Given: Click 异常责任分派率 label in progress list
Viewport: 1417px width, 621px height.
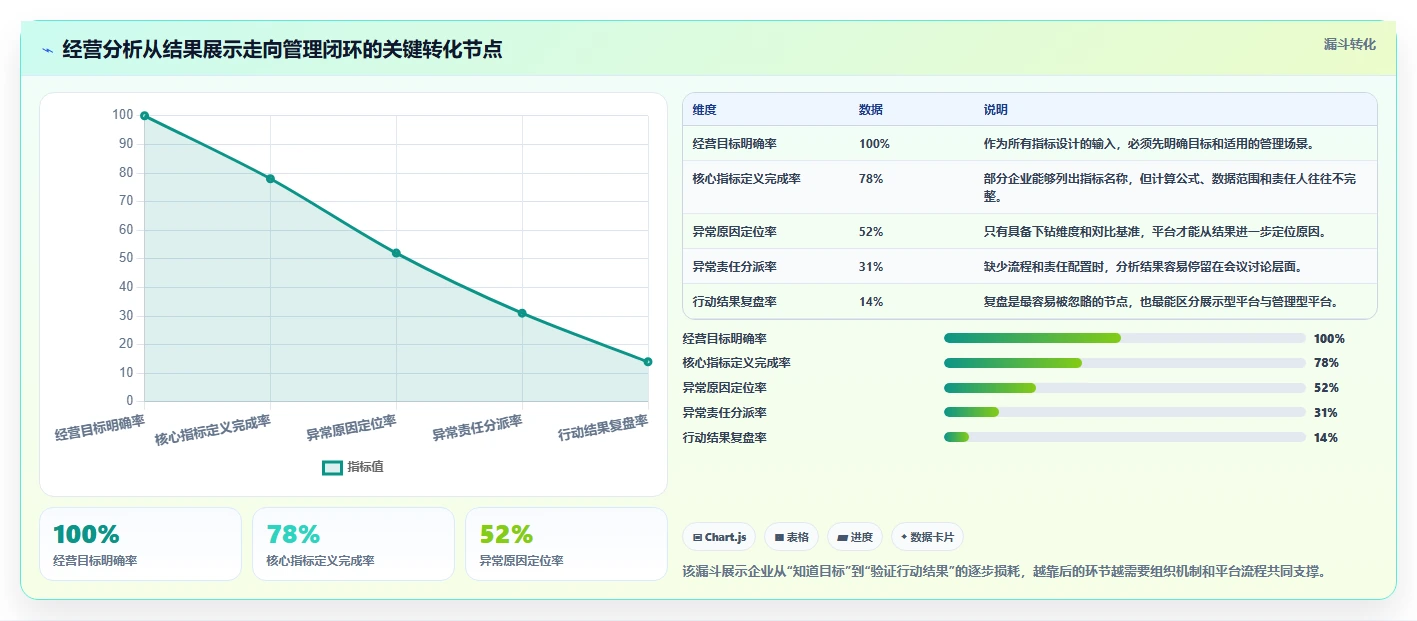Looking at the screenshot, I should pos(724,413).
